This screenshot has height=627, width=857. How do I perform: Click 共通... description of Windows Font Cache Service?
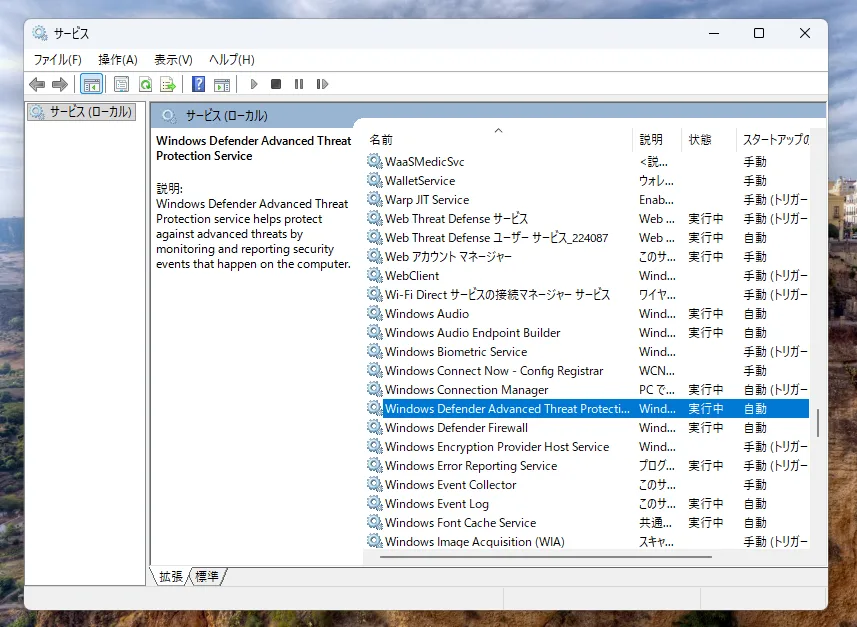(655, 523)
